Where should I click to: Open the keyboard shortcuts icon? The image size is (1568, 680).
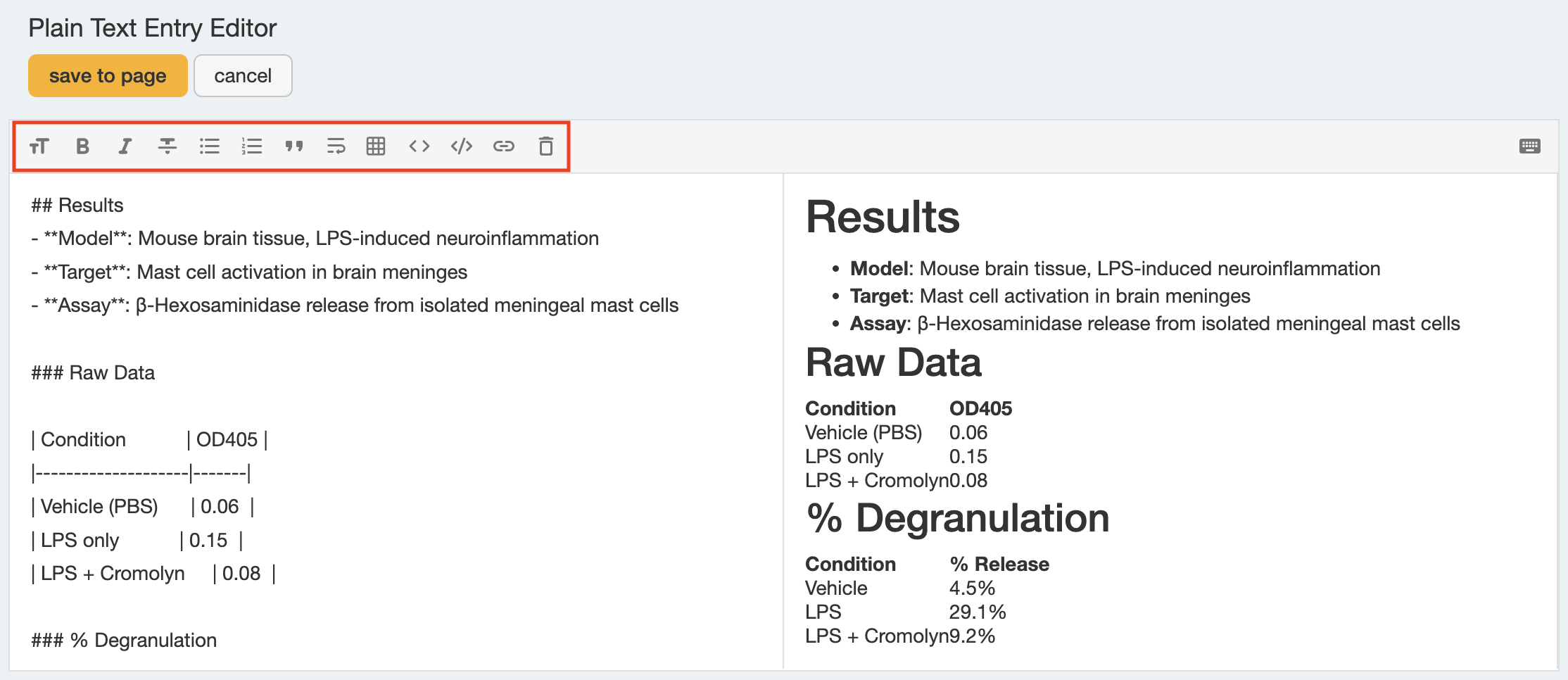(x=1529, y=146)
